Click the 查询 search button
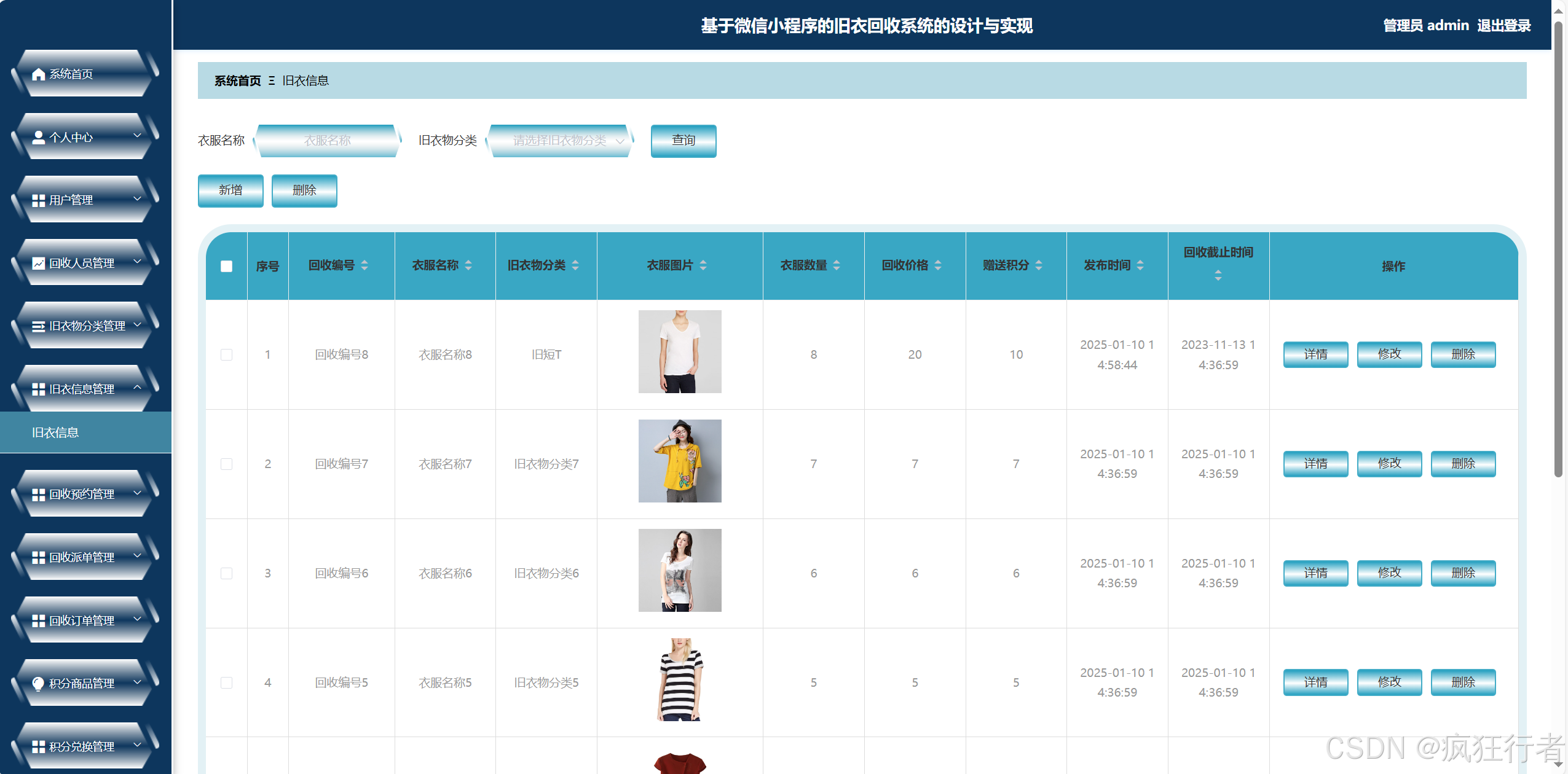Viewport: 1568px width, 774px height. (683, 141)
